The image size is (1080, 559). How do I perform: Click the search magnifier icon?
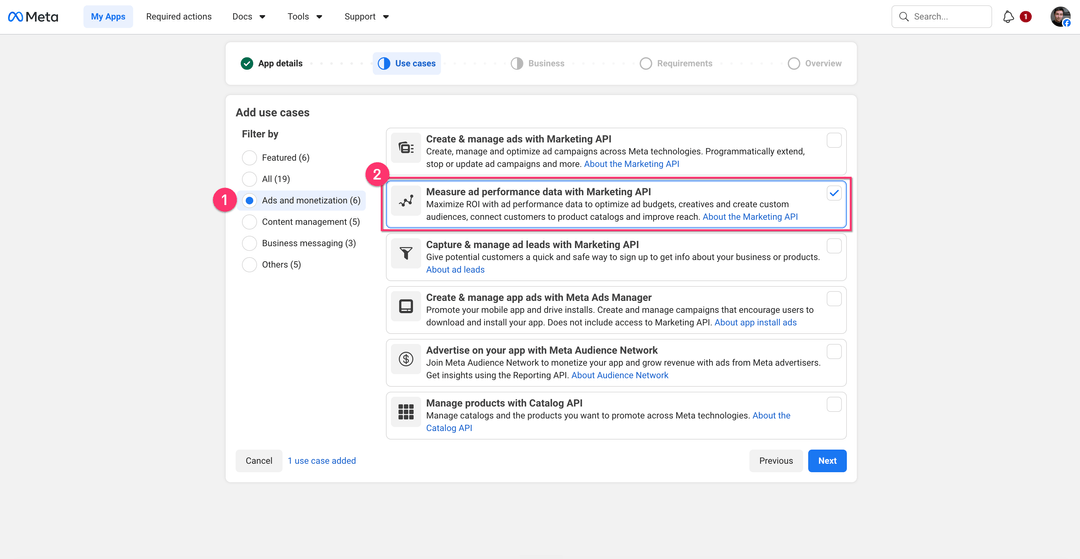904,17
